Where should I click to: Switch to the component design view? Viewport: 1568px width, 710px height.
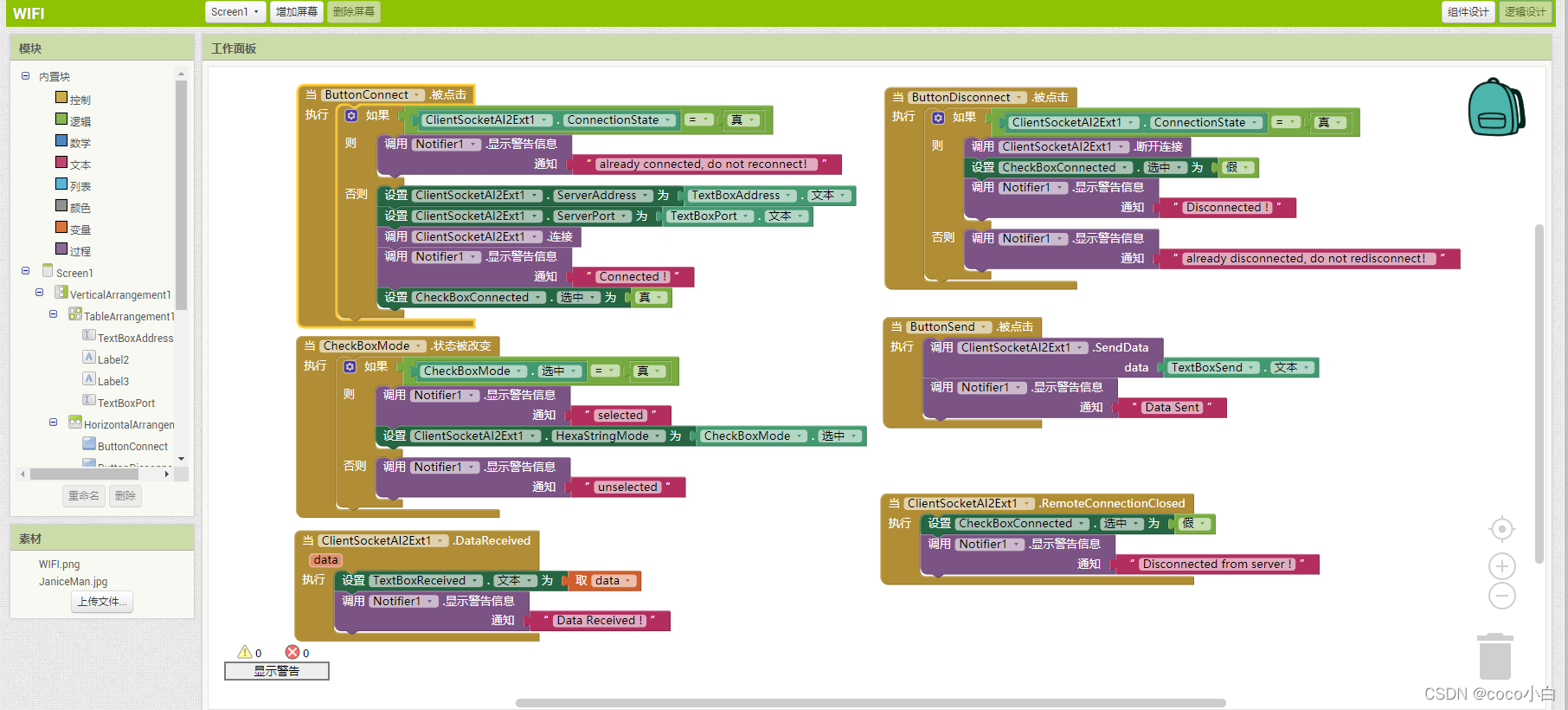click(1468, 12)
